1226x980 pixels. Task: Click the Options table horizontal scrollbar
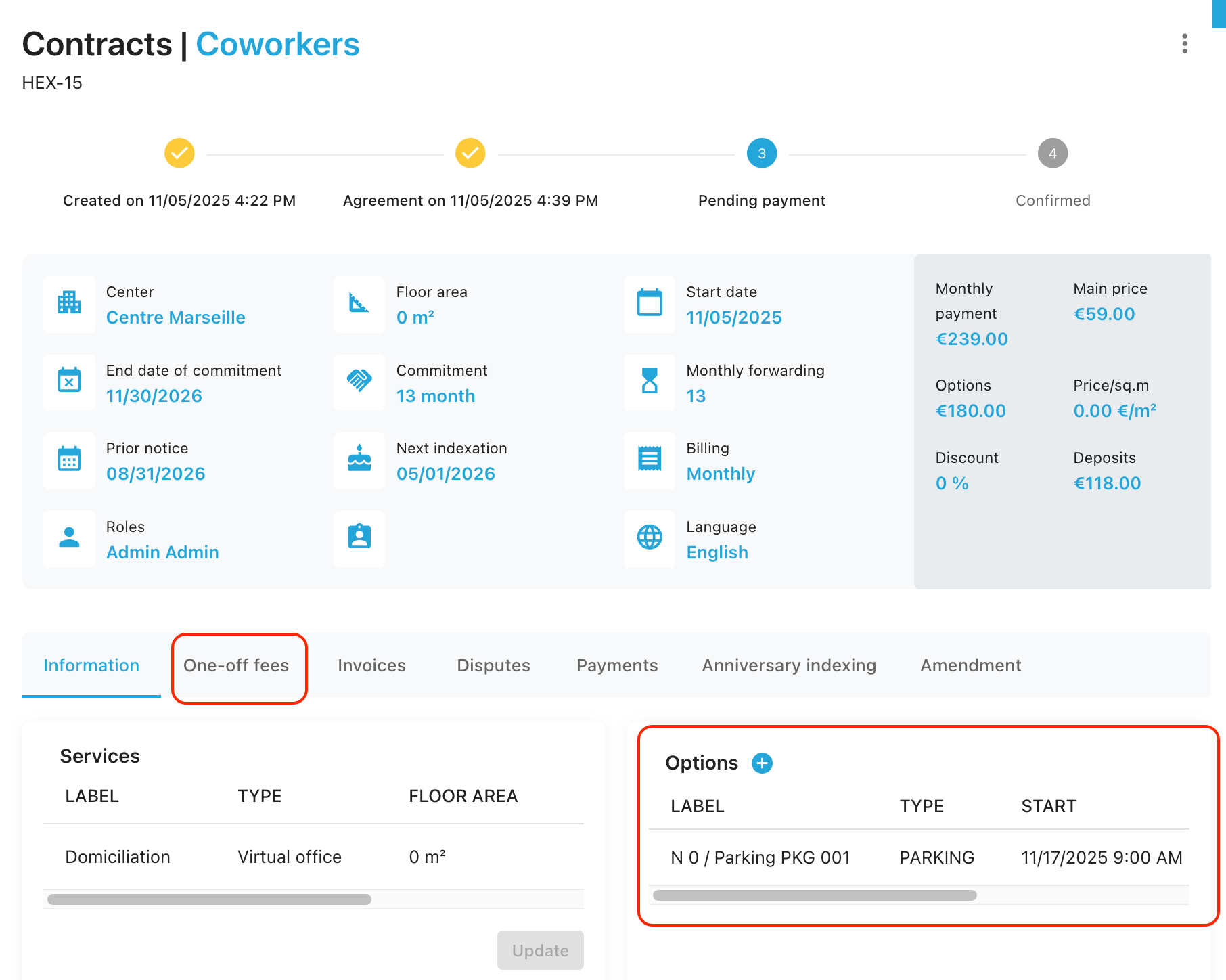click(815, 895)
